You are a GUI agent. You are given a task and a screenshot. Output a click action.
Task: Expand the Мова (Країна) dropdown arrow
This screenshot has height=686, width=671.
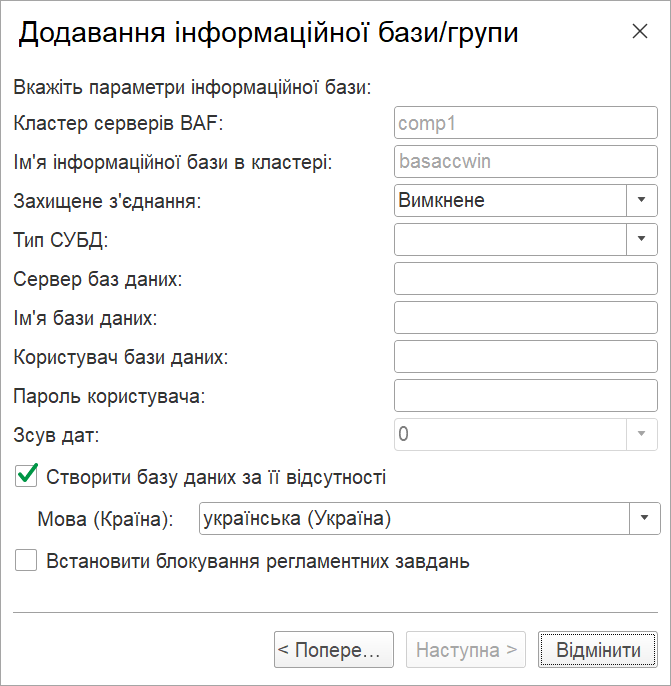tap(644, 518)
